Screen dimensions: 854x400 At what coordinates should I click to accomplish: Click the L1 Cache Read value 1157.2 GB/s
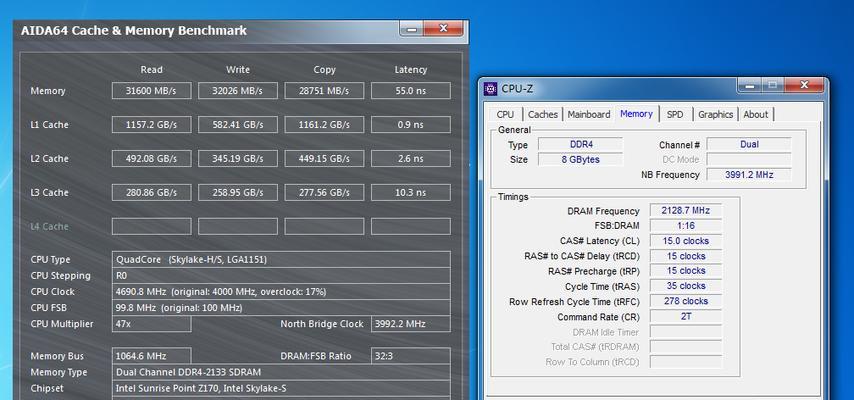(151, 125)
